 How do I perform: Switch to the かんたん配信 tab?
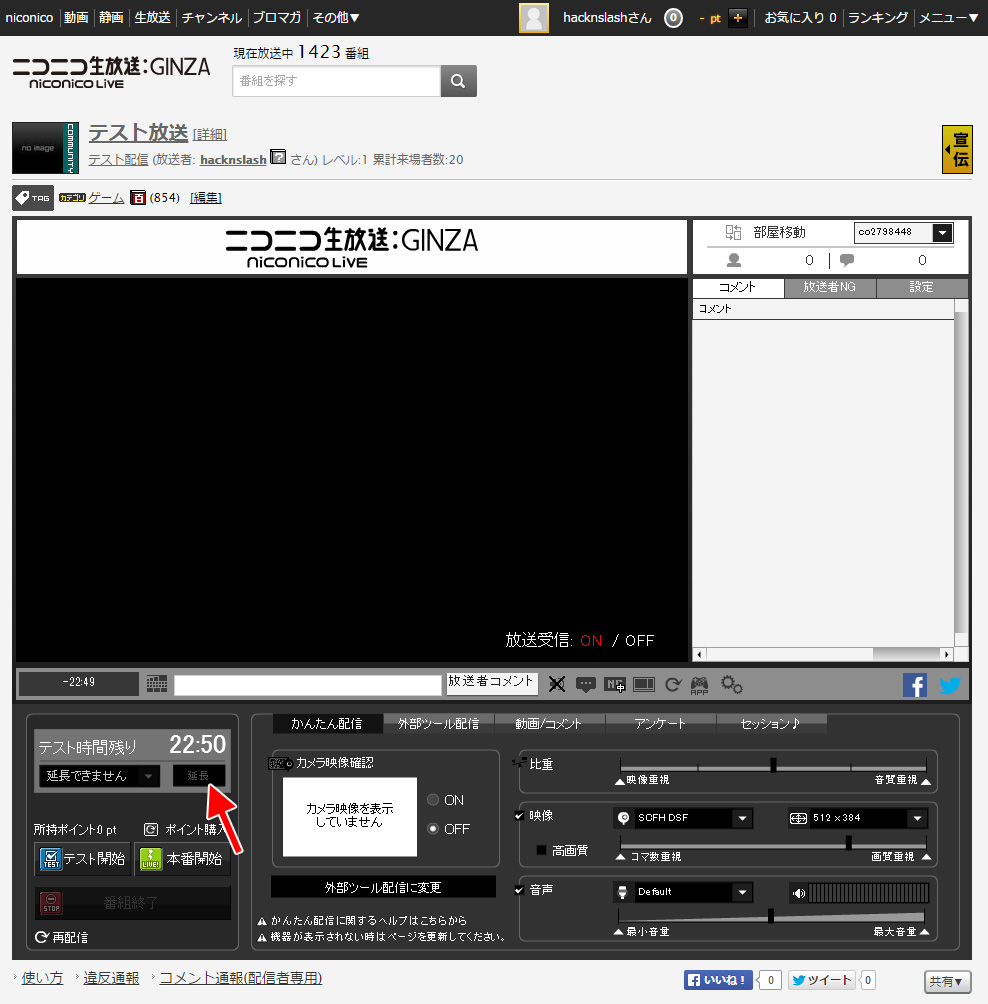click(327, 724)
